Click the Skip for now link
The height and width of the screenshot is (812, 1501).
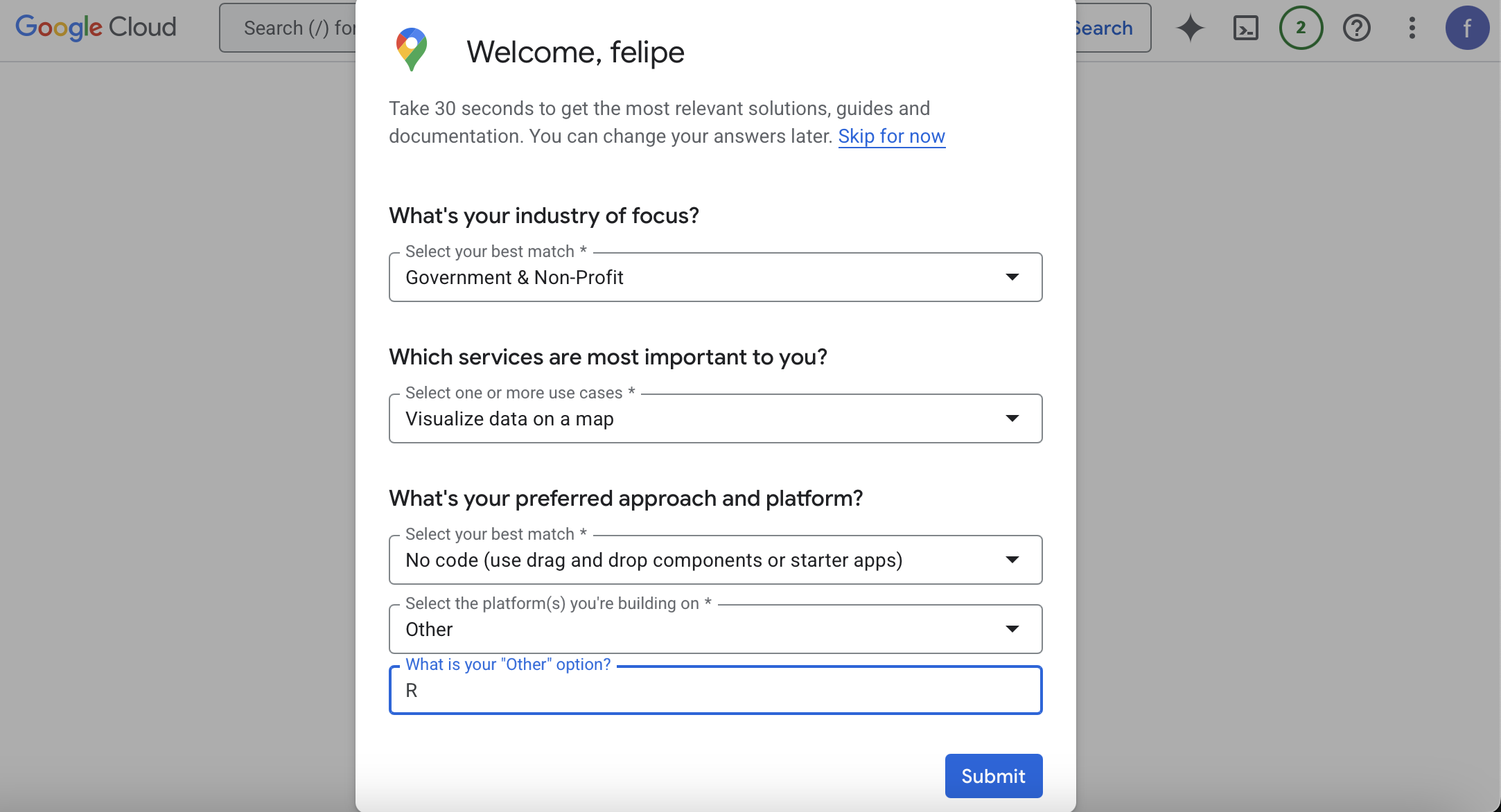(891, 136)
